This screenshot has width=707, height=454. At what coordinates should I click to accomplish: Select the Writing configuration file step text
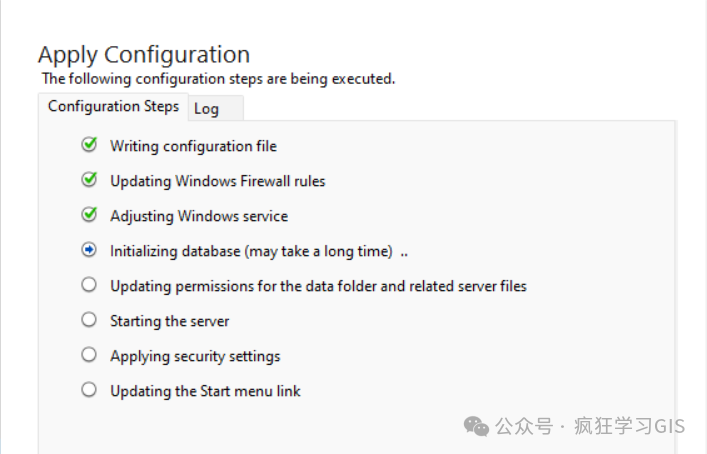point(193,146)
